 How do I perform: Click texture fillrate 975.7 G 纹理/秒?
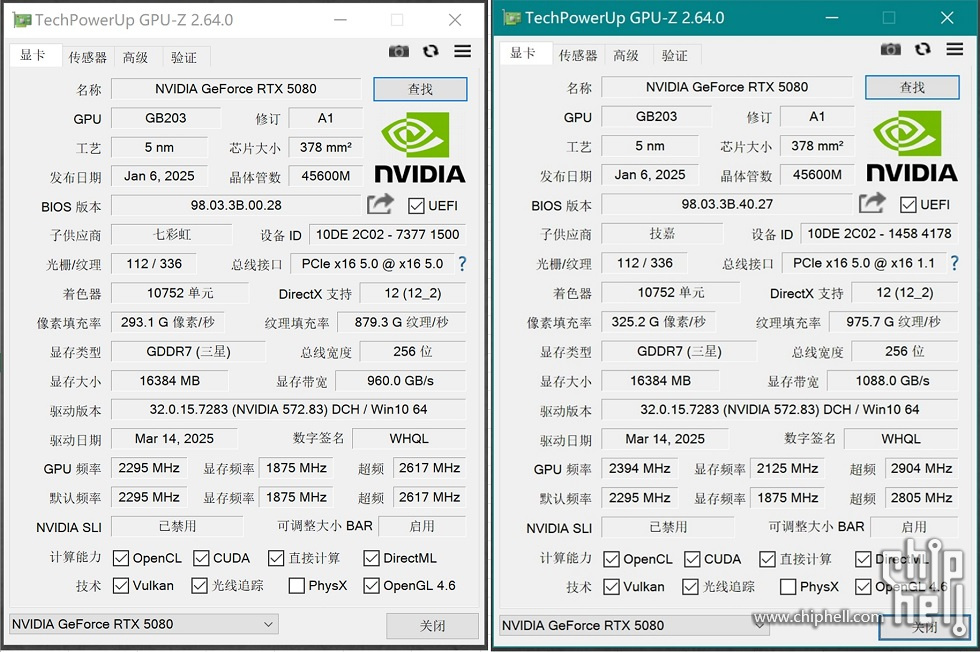pyautogui.click(x=894, y=321)
